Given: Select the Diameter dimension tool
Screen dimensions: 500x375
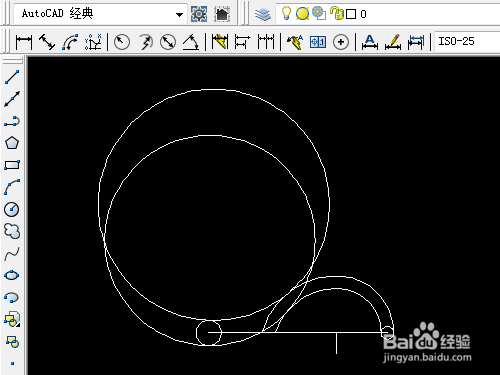Looking at the screenshot, I should pos(168,42).
